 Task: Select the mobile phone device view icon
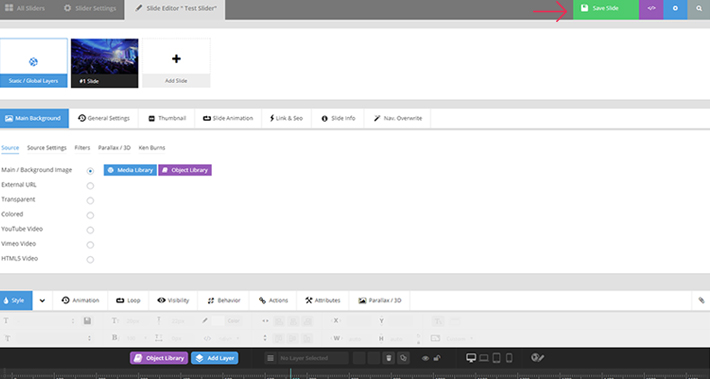pos(509,358)
